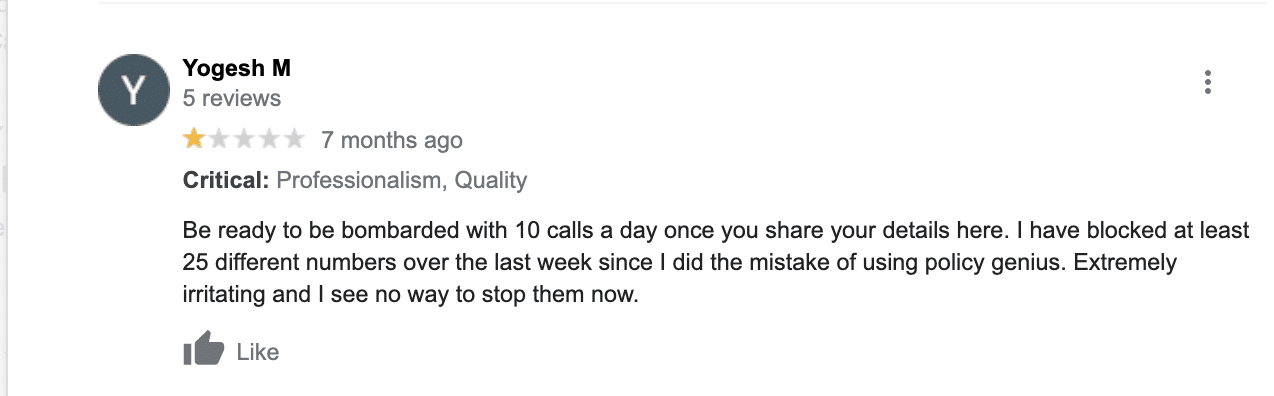1274x396 pixels.
Task: Click the words "policy genius" in review
Action: tap(972, 264)
